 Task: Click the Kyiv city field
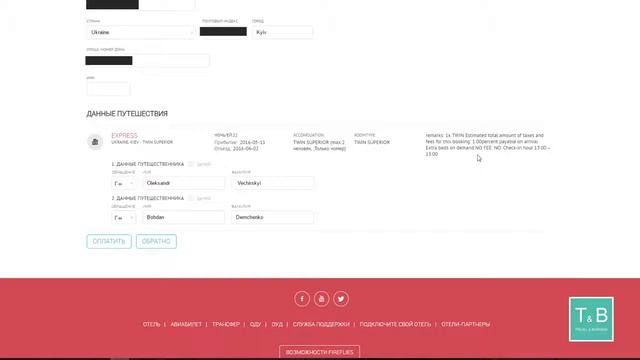click(x=283, y=32)
